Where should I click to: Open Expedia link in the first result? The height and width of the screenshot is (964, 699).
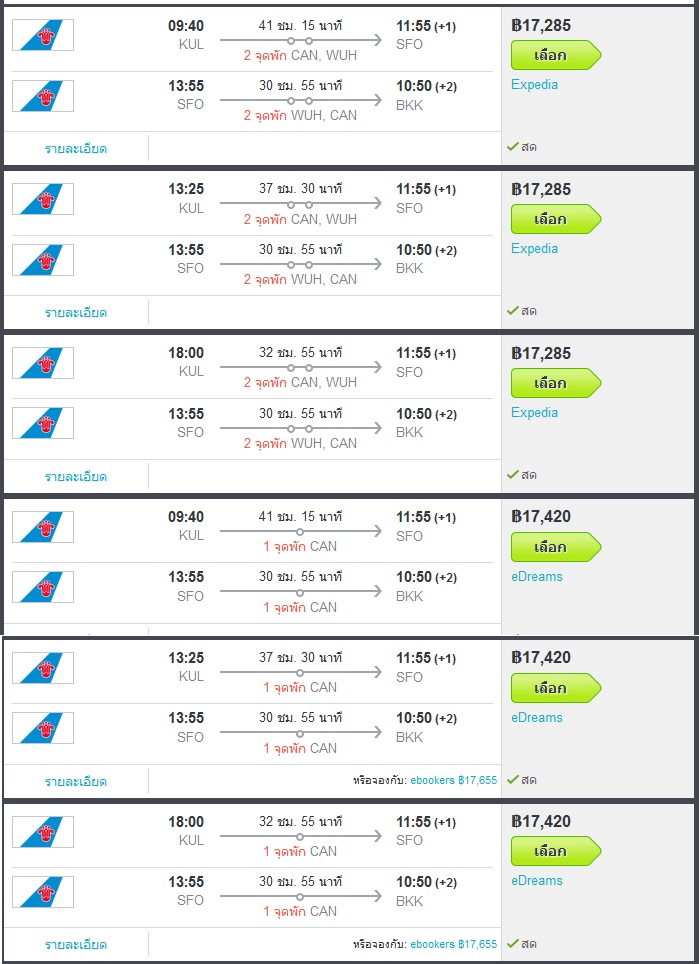534,85
